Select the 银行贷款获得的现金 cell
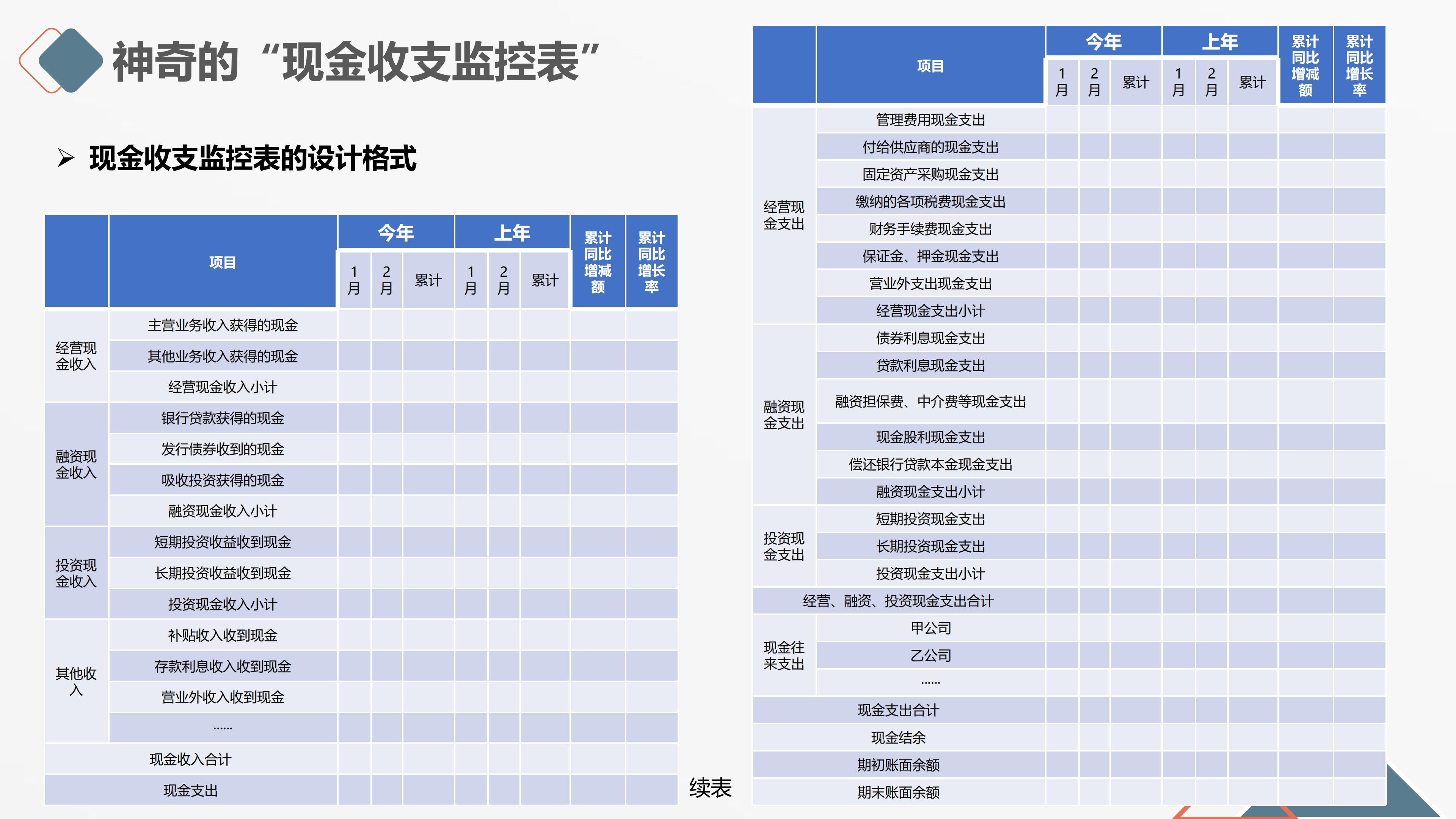This screenshot has height=819, width=1456. pos(222,418)
